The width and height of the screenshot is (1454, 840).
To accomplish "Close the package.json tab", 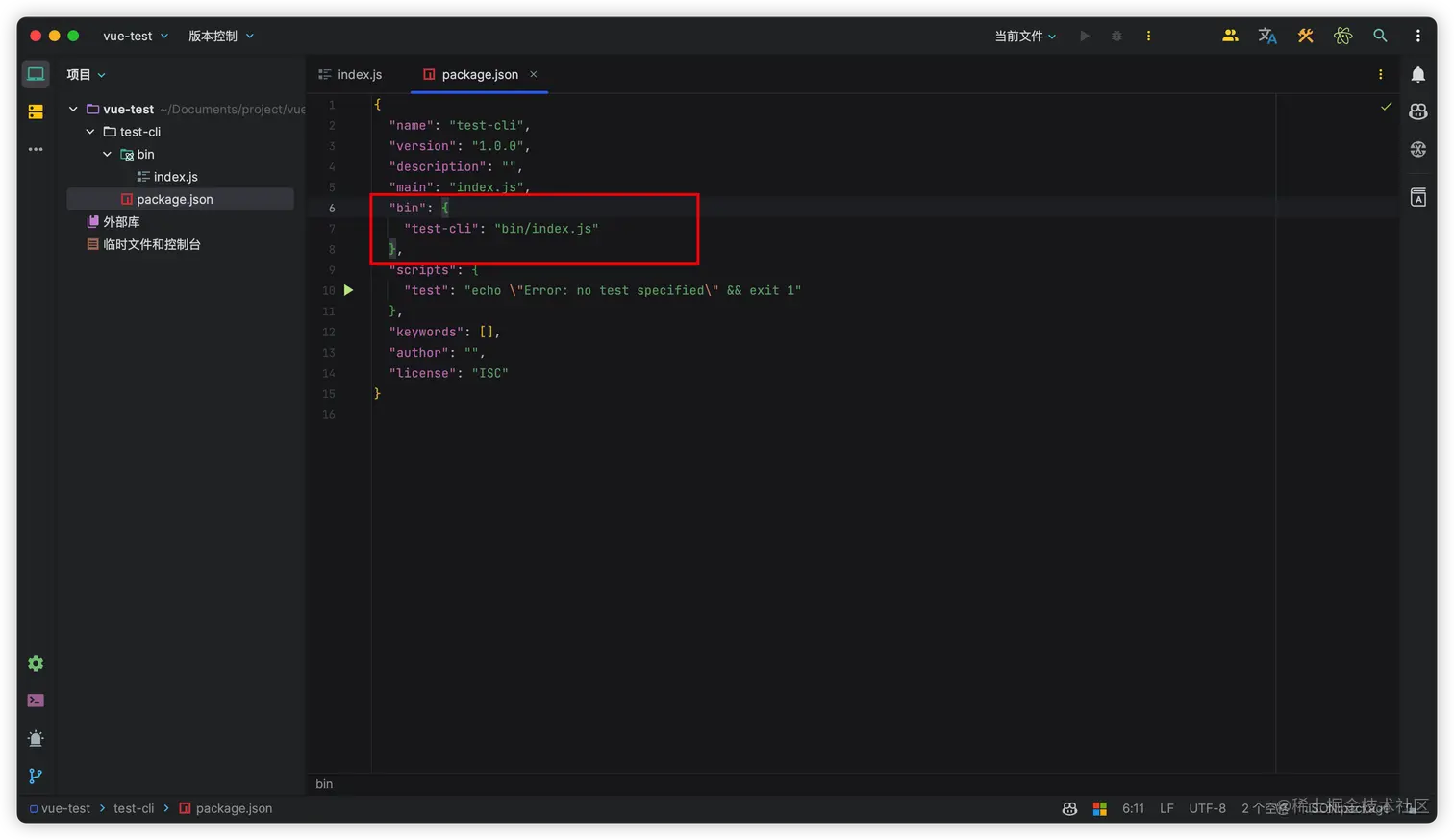I will (x=533, y=74).
